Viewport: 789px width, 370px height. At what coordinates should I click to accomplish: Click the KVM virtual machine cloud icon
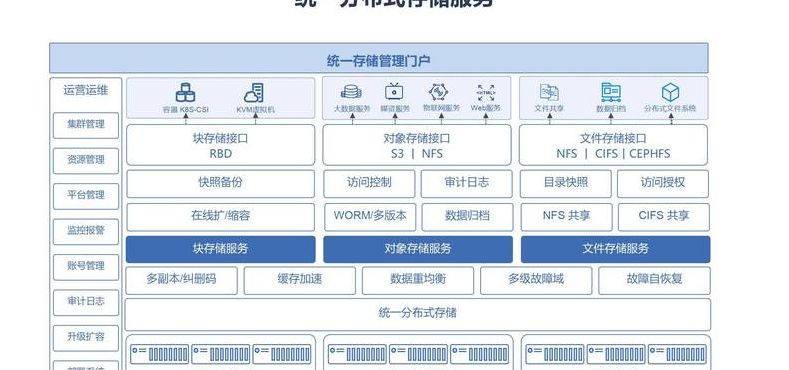click(254, 93)
